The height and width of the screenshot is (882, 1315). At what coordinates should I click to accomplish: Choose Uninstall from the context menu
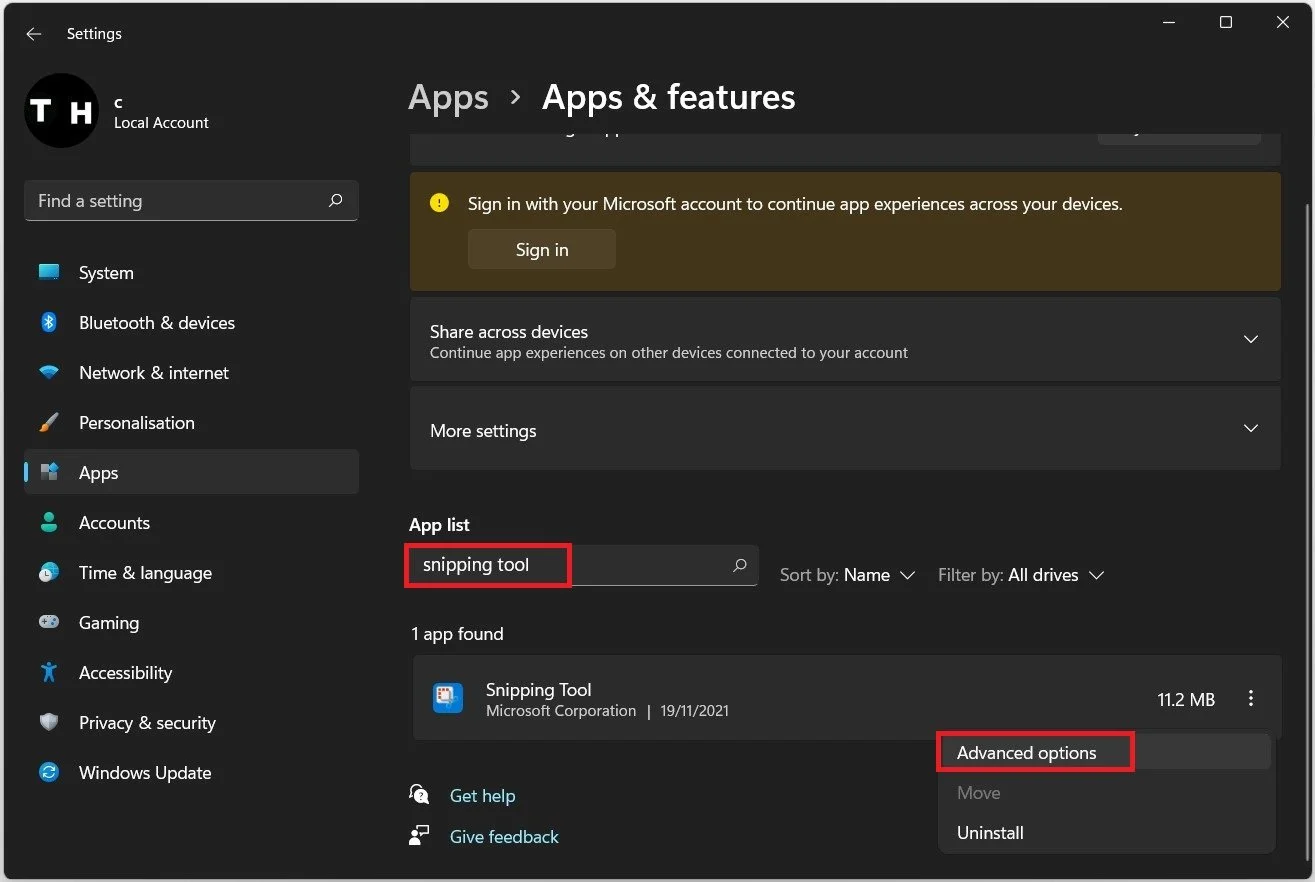coord(989,832)
